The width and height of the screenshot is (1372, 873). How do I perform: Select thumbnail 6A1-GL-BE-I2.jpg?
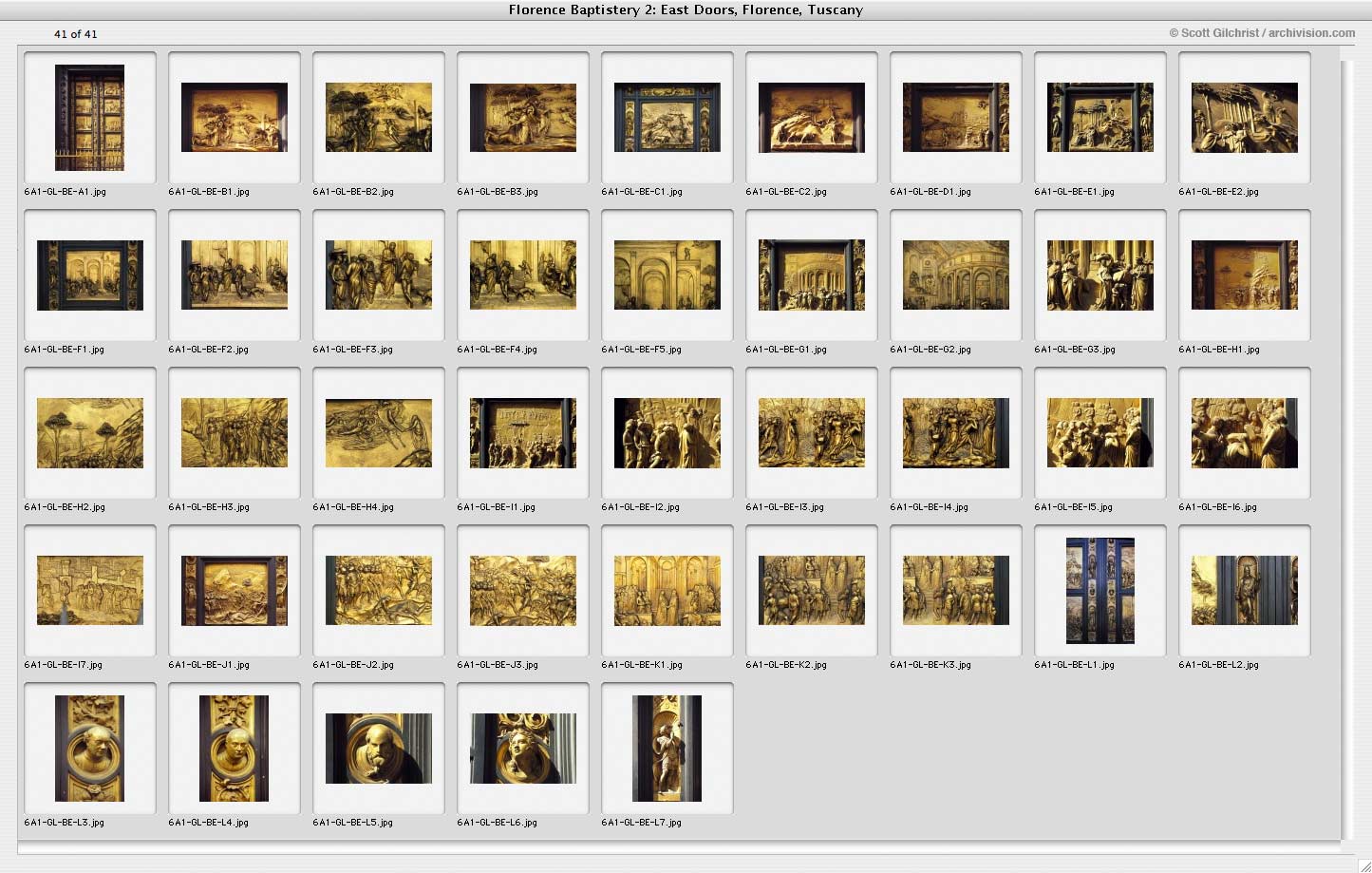(x=667, y=433)
